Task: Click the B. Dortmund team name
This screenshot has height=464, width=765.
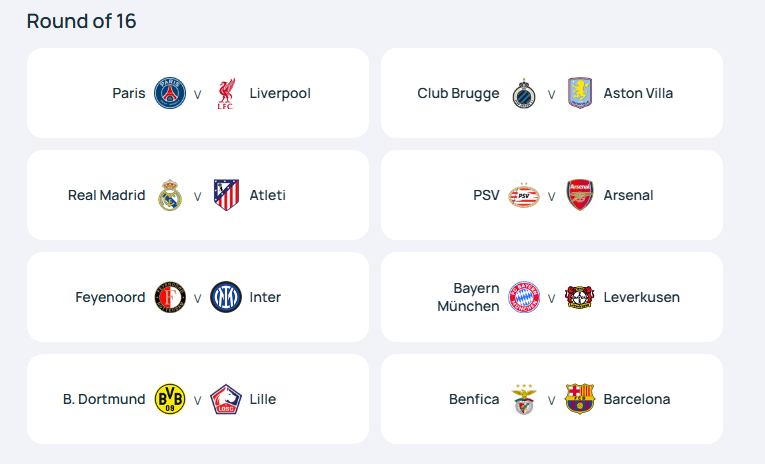Action: coord(104,399)
